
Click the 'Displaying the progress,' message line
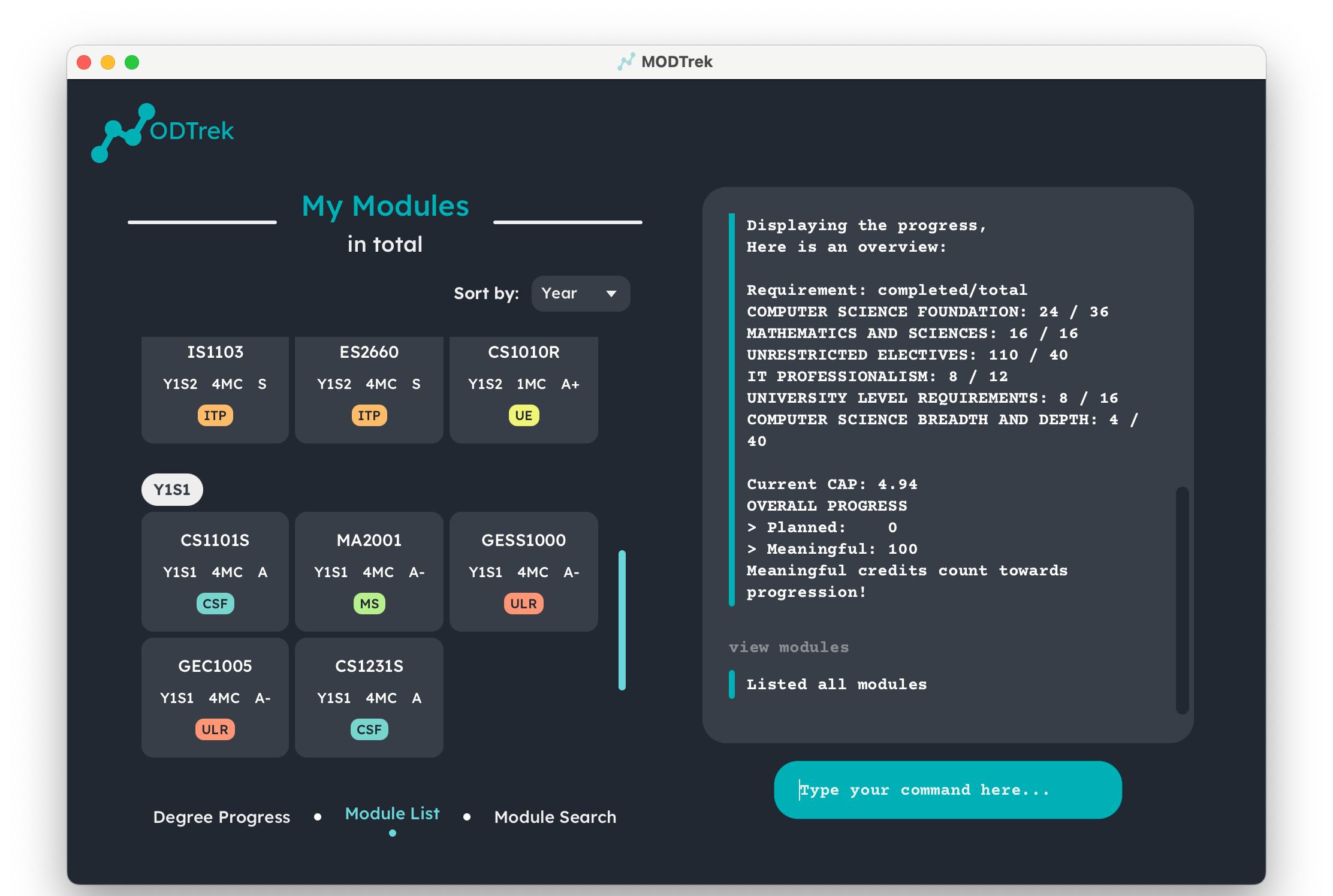click(867, 225)
